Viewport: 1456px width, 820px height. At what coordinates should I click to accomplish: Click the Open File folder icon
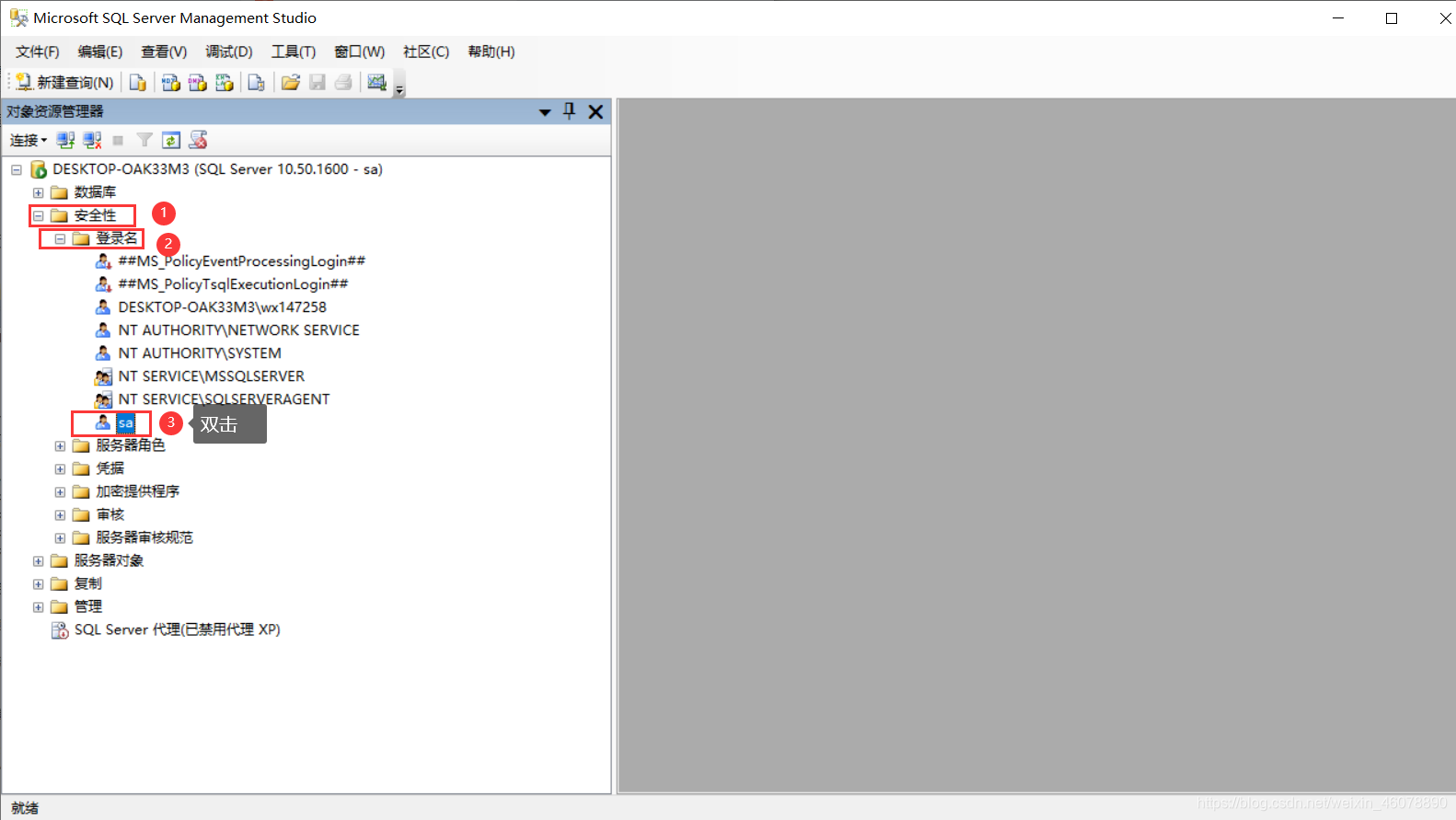[x=291, y=83]
